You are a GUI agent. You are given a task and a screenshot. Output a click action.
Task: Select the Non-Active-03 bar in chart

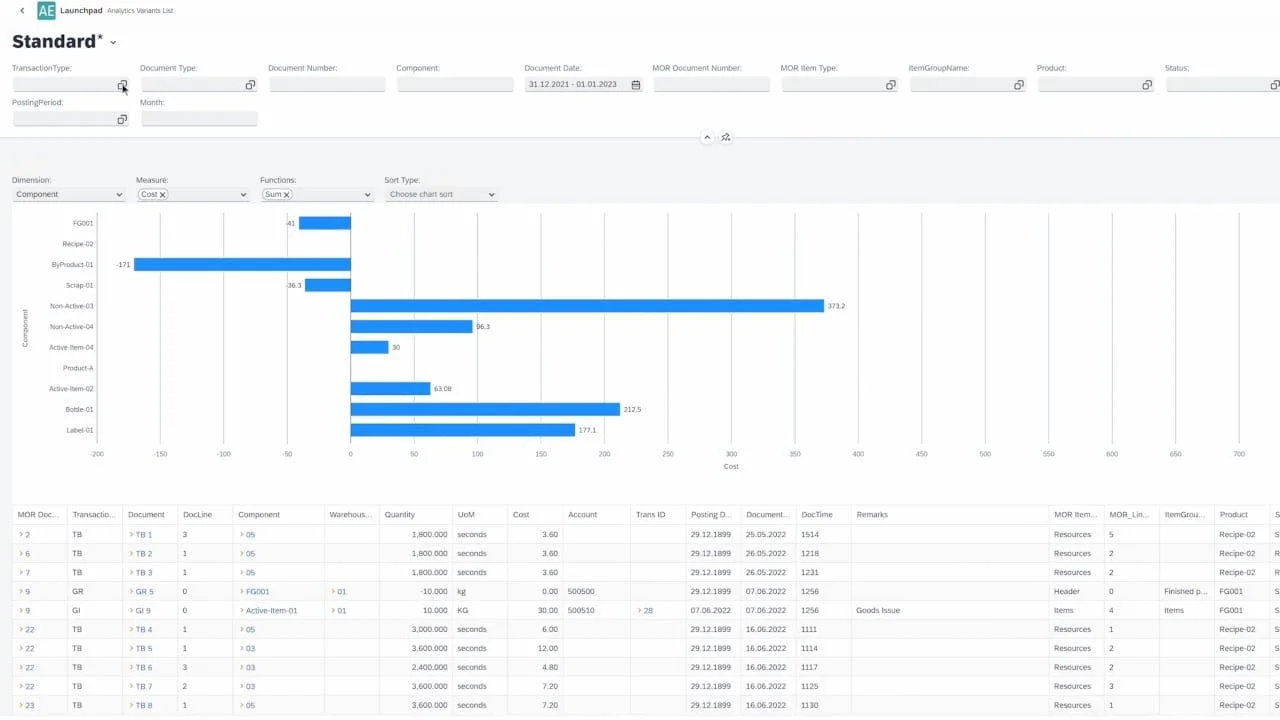click(x=587, y=306)
